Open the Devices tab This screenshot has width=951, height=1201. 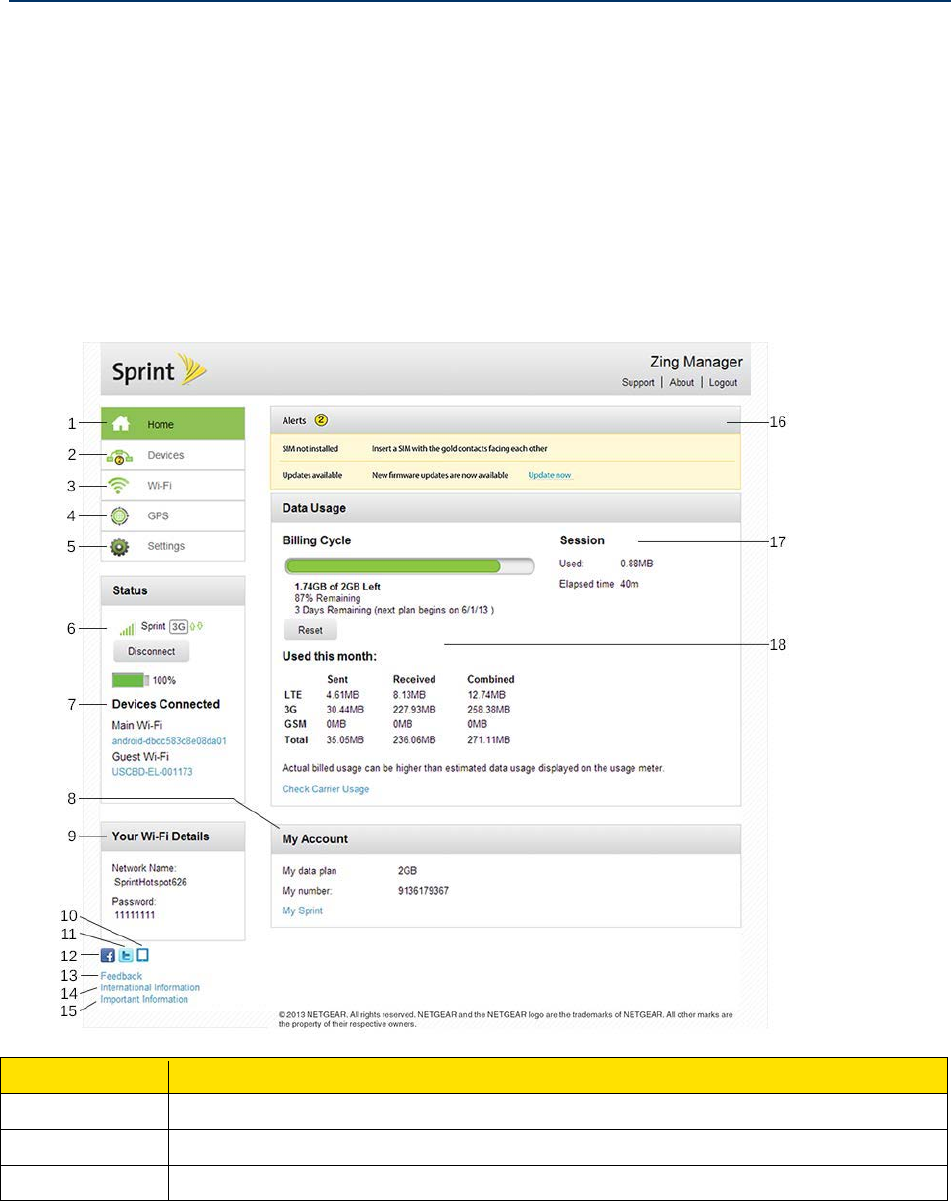click(172, 455)
